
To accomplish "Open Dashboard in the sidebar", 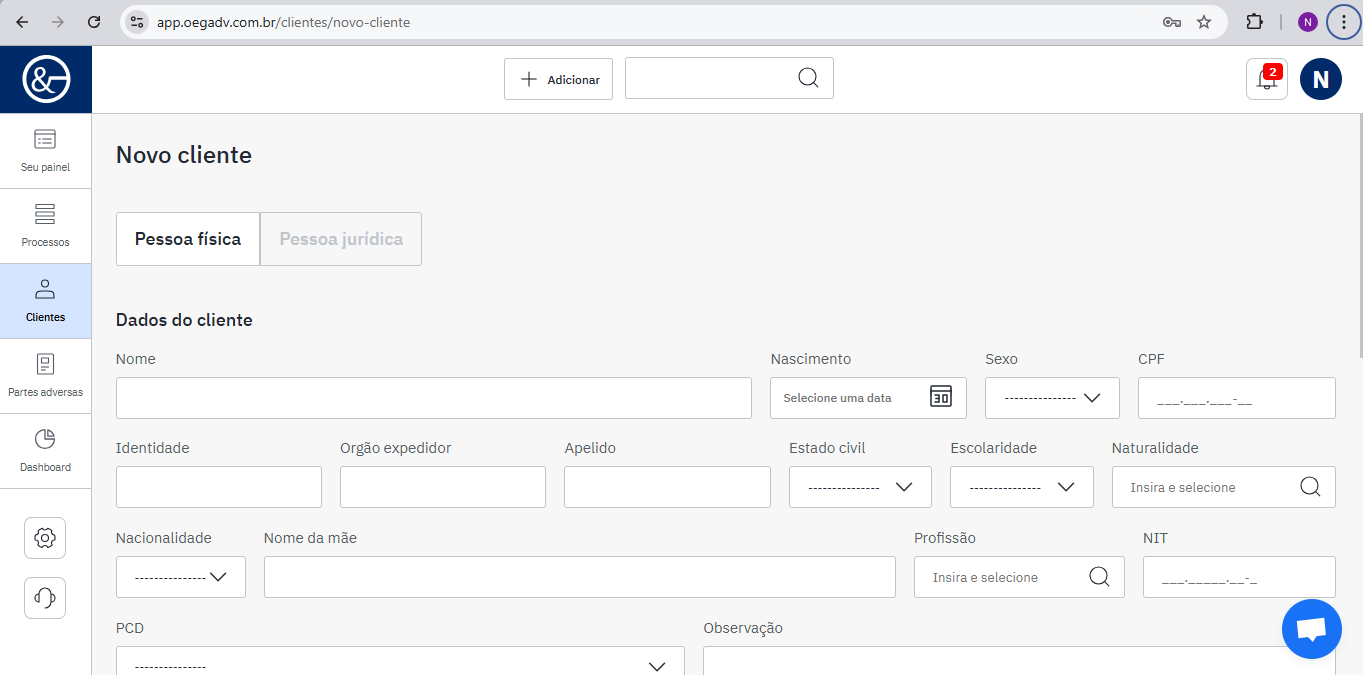I will click(46, 451).
